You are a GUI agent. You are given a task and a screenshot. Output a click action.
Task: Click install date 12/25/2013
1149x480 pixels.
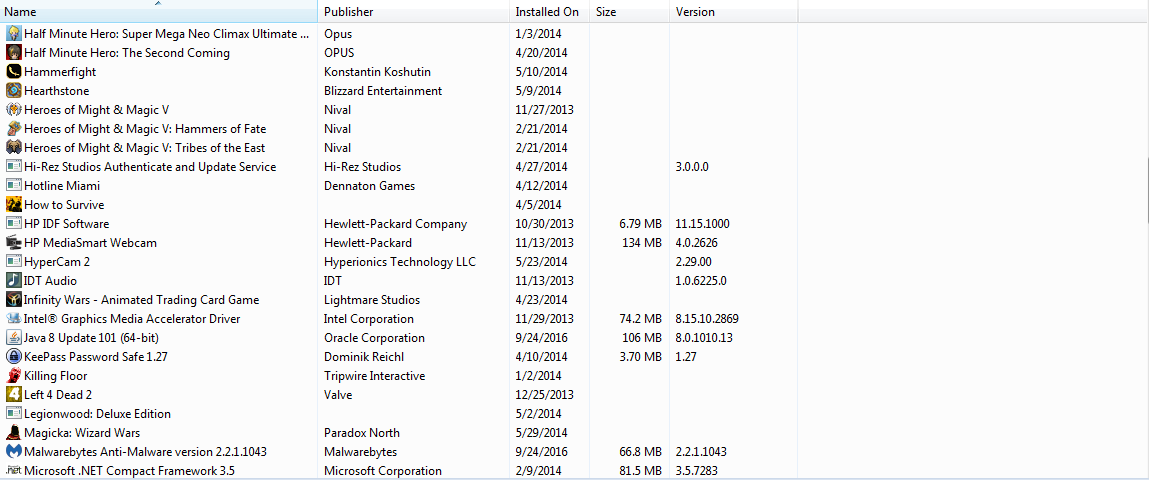544,395
